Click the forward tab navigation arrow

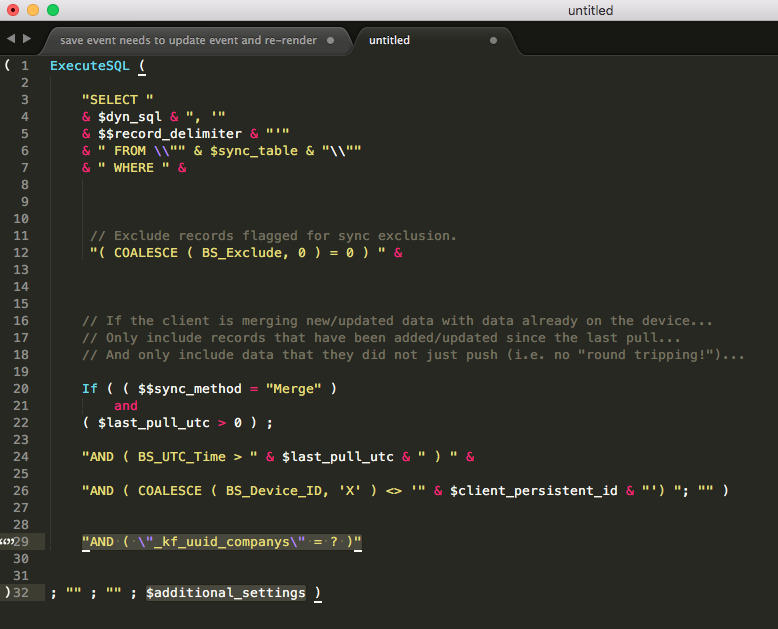[27, 39]
